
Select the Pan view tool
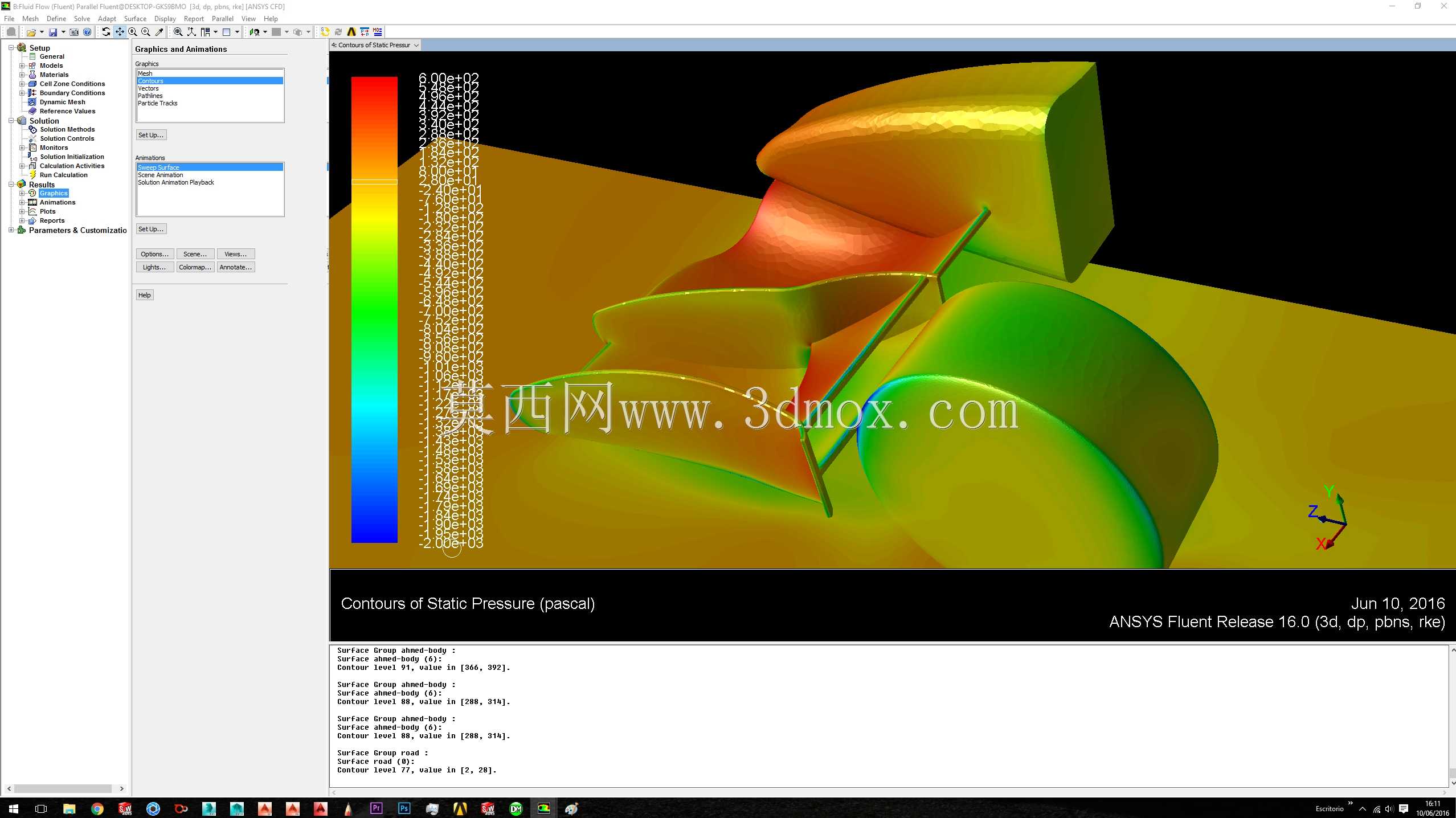pos(120,32)
